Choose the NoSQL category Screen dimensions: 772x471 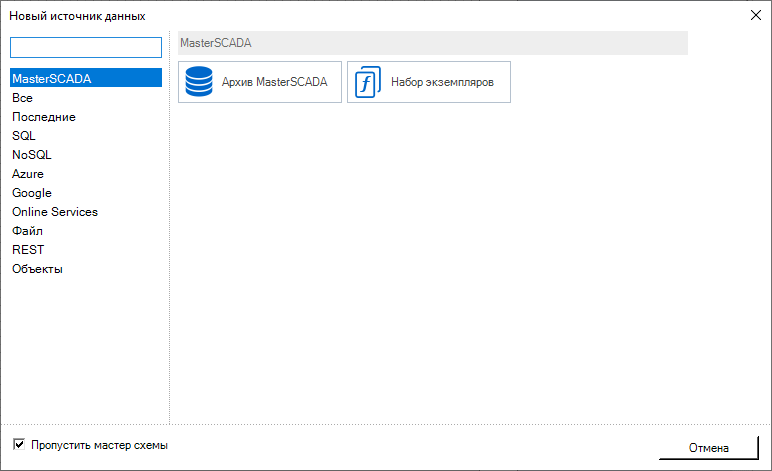click(86, 155)
